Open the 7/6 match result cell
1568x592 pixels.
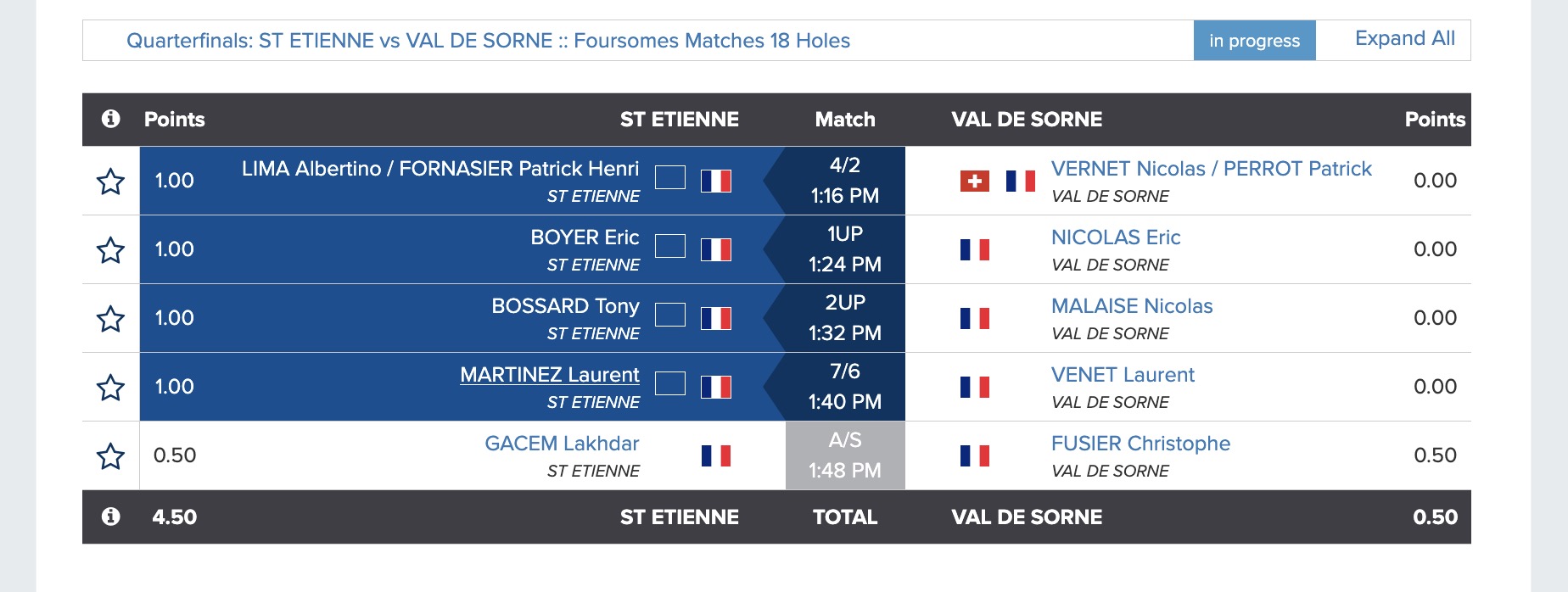pyautogui.click(x=844, y=387)
